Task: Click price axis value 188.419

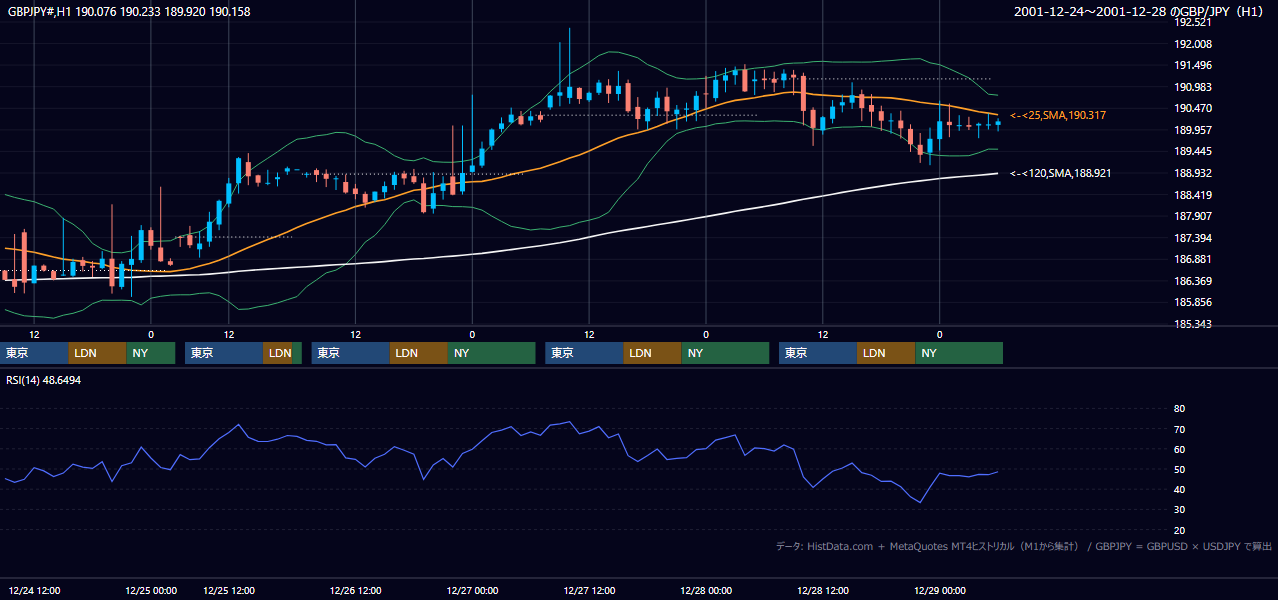Action: (x=1193, y=196)
